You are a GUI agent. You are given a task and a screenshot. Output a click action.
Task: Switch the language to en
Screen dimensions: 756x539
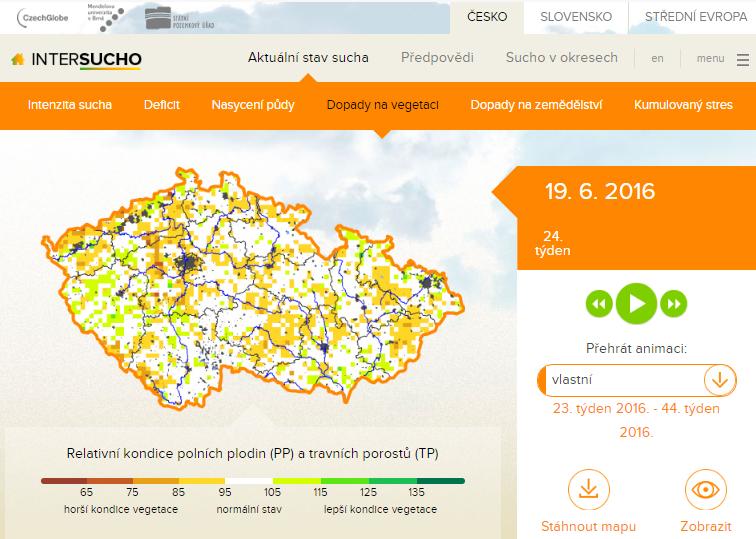click(657, 58)
